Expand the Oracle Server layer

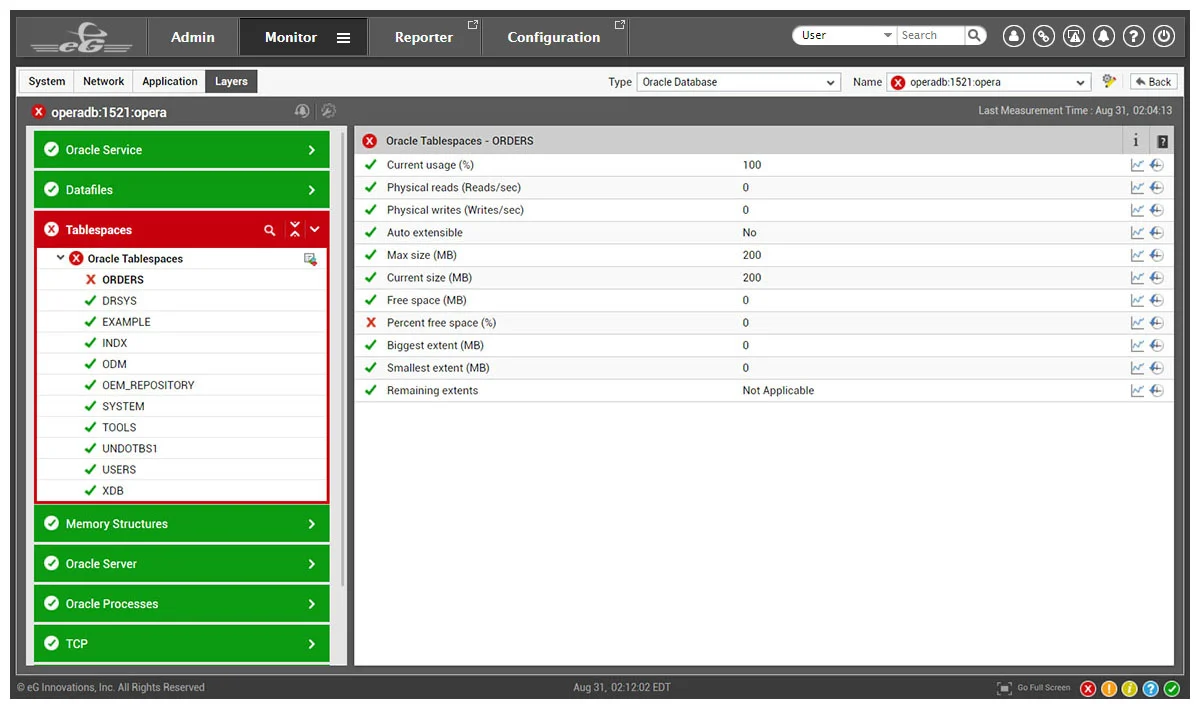click(182, 564)
